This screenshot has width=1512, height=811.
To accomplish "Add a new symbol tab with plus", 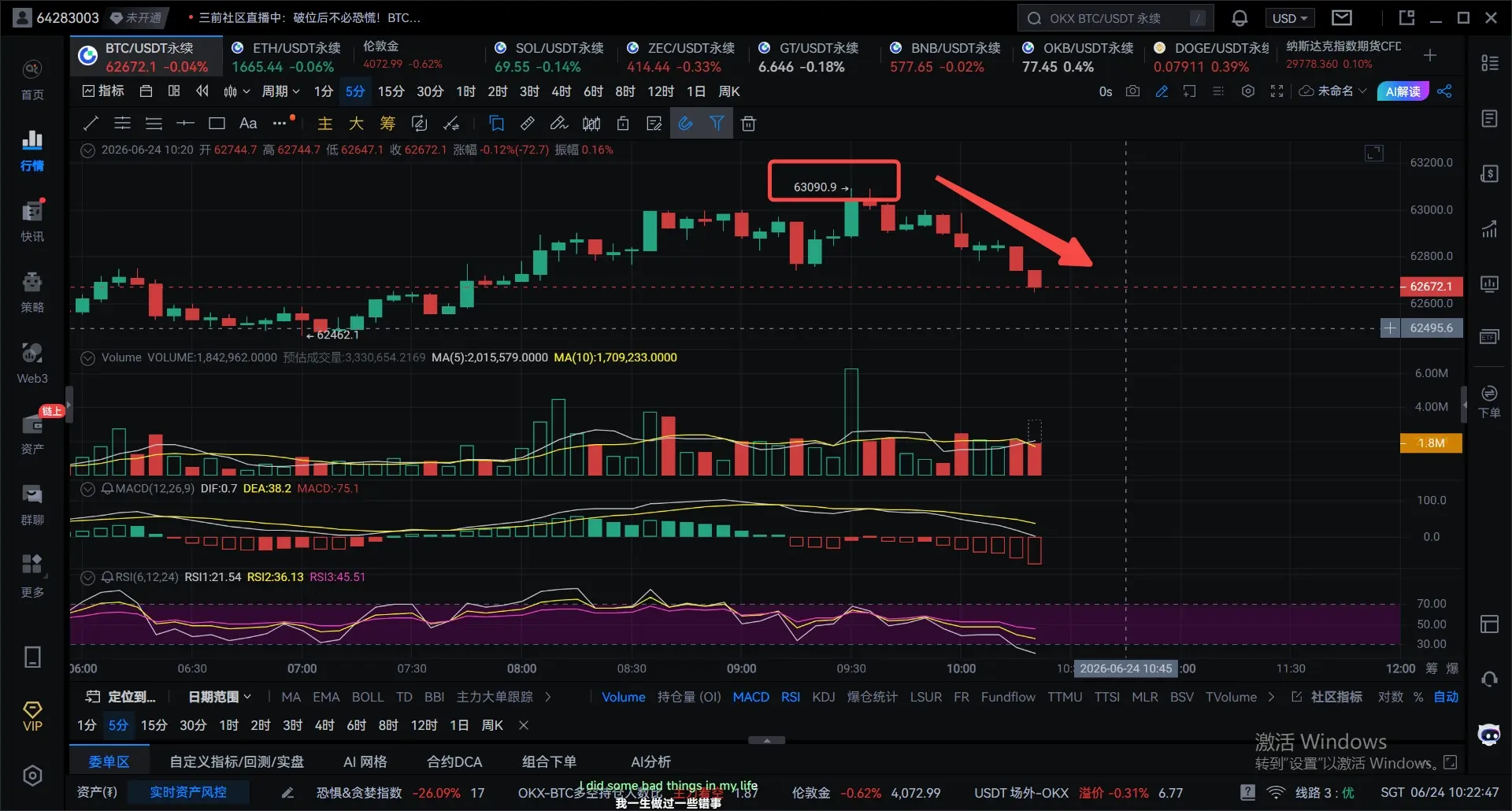I will [x=1430, y=55].
